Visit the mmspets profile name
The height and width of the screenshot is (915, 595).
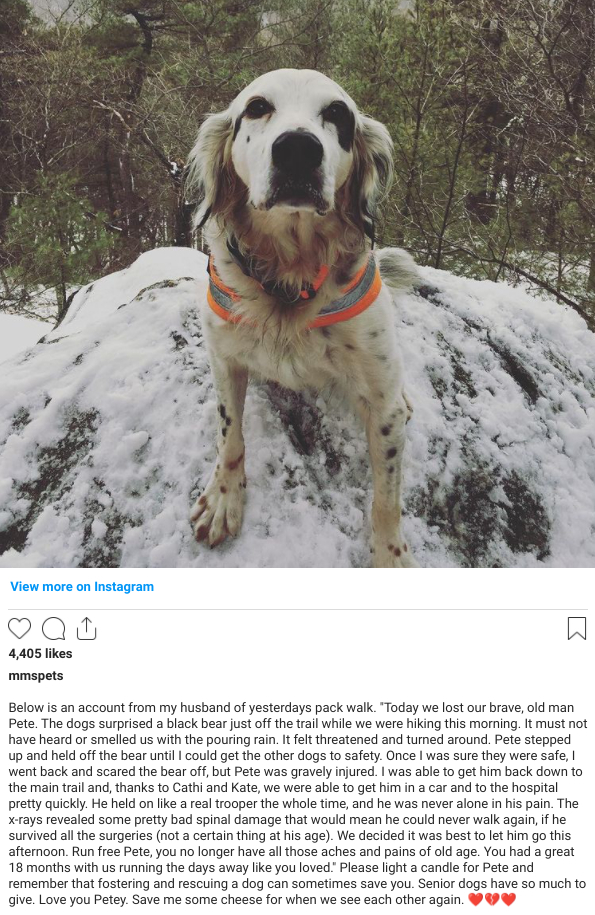point(36,676)
